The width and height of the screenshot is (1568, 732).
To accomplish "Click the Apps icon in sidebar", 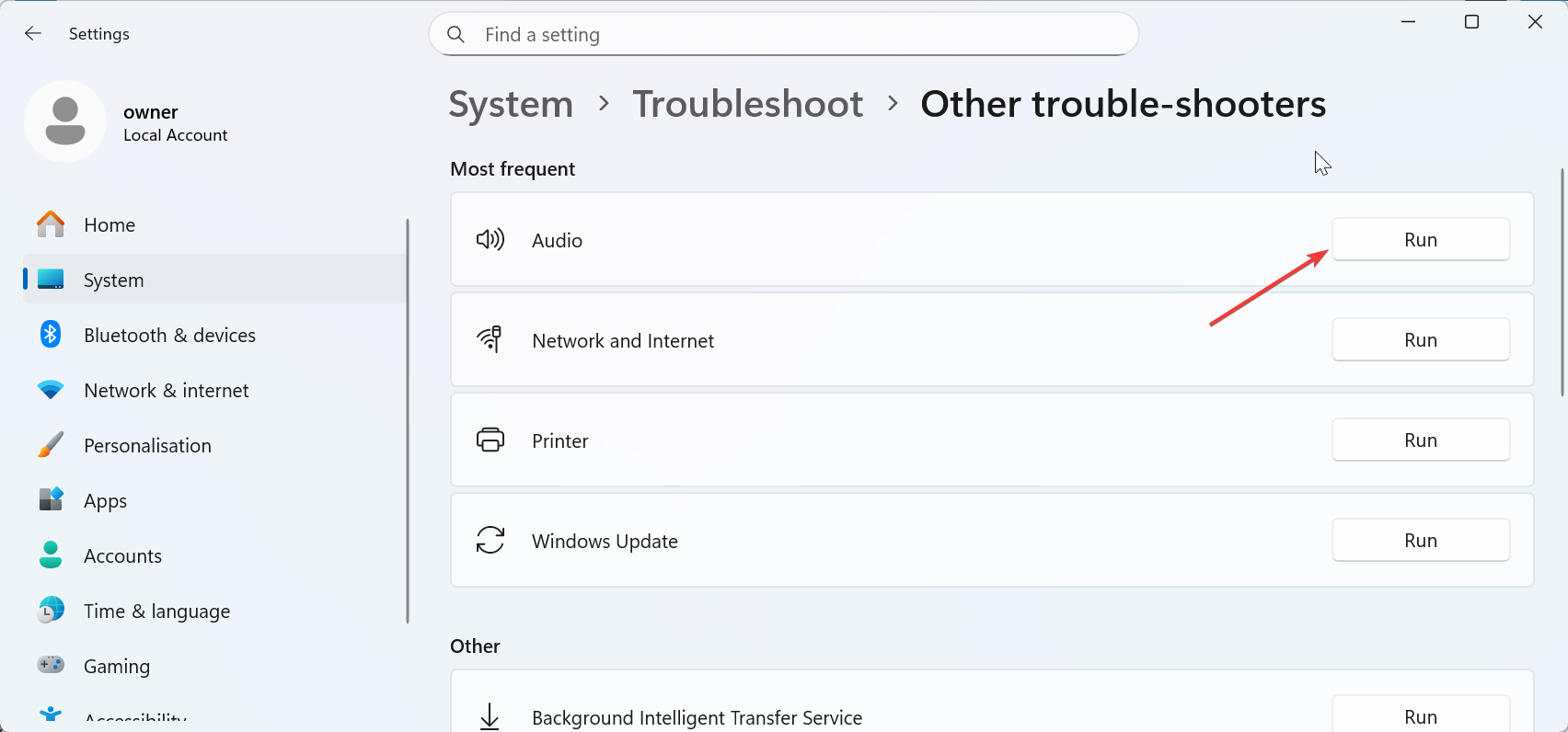I will point(51,499).
